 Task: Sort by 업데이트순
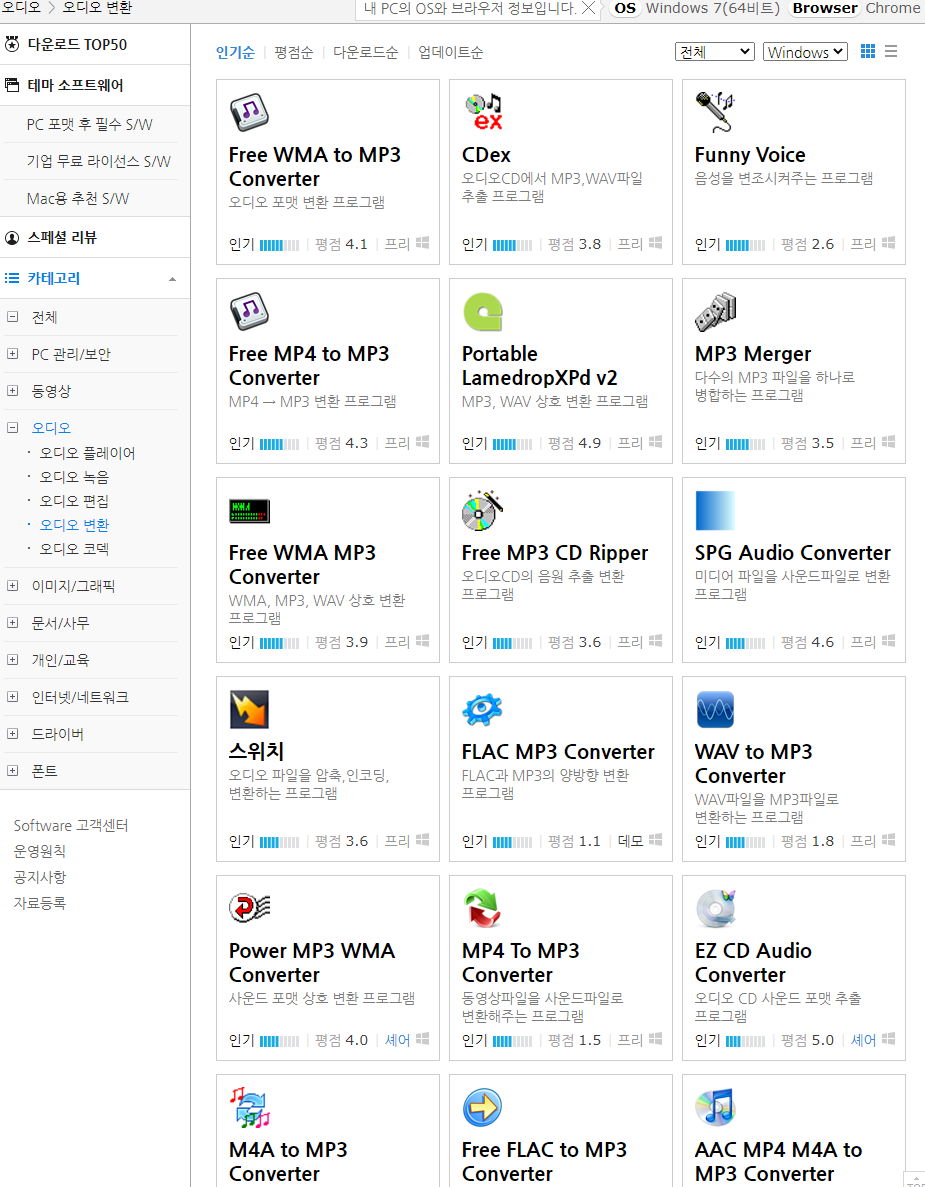coord(450,52)
